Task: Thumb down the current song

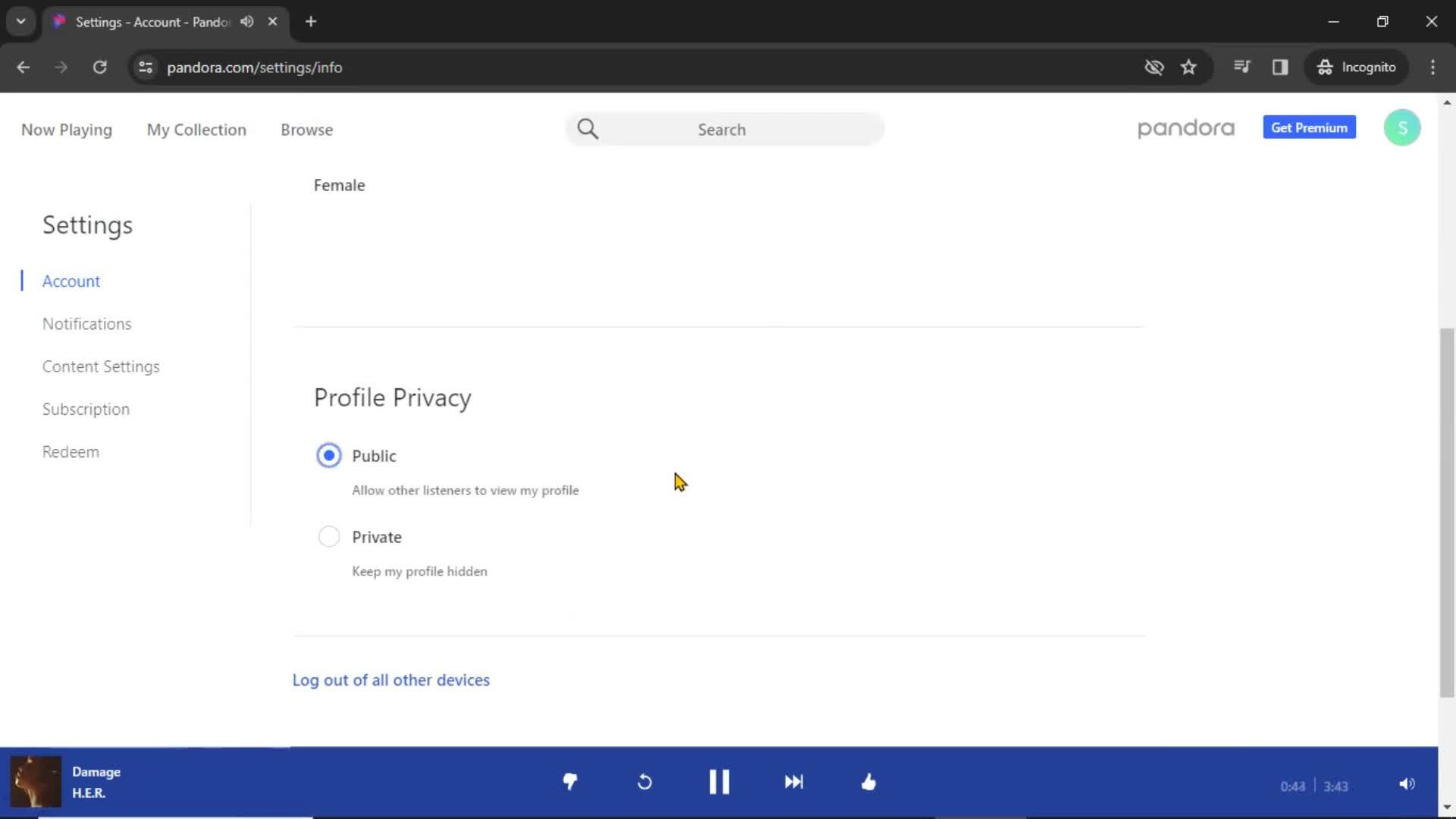Action: tap(570, 782)
